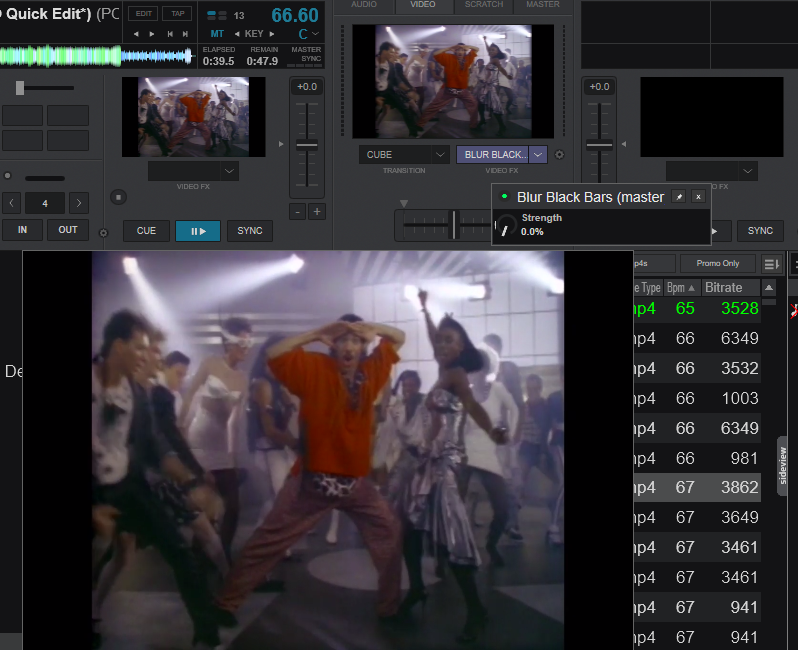Toggle Master Tempo MT on left deck
The image size is (798, 650).
[x=217, y=34]
